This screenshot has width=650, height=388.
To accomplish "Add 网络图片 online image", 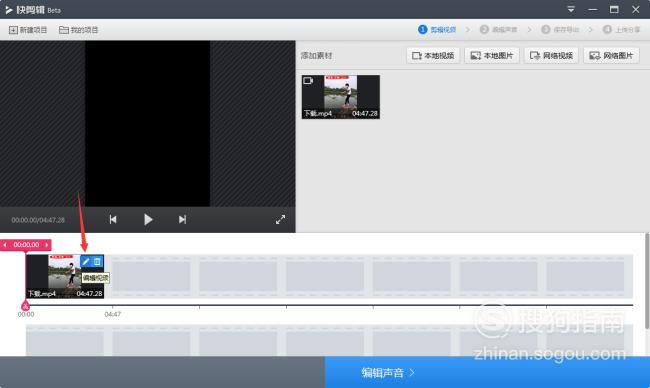I will pos(611,56).
